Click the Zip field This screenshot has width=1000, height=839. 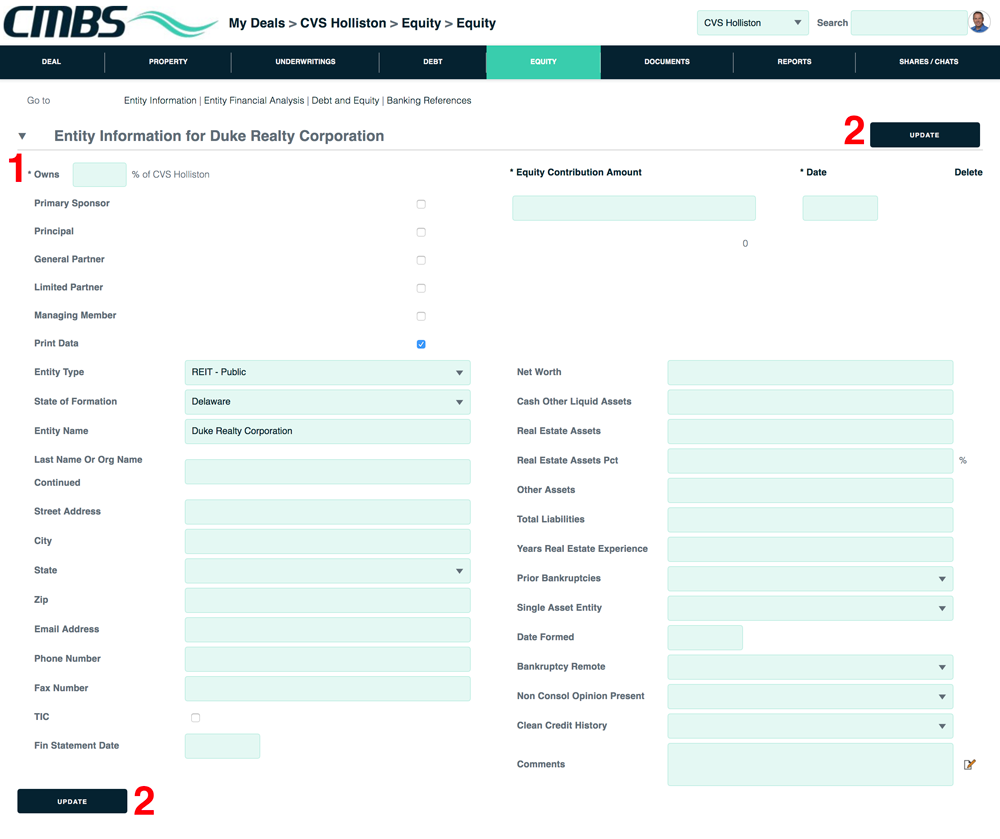(328, 601)
